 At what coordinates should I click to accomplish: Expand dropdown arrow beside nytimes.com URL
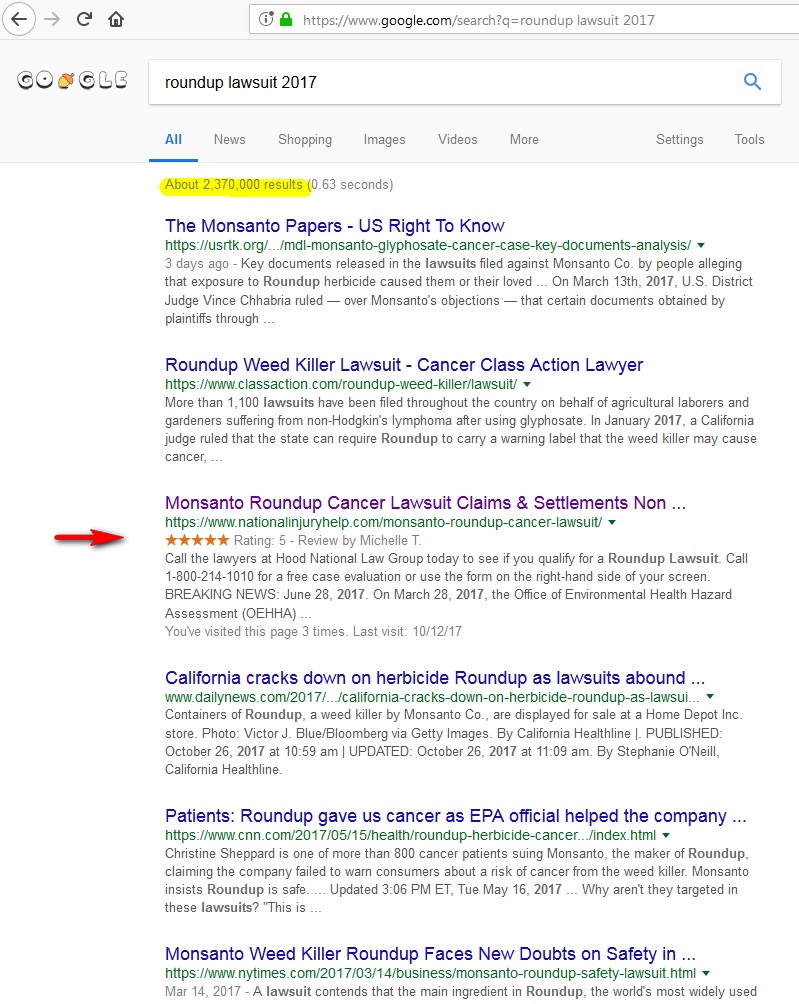coord(706,973)
